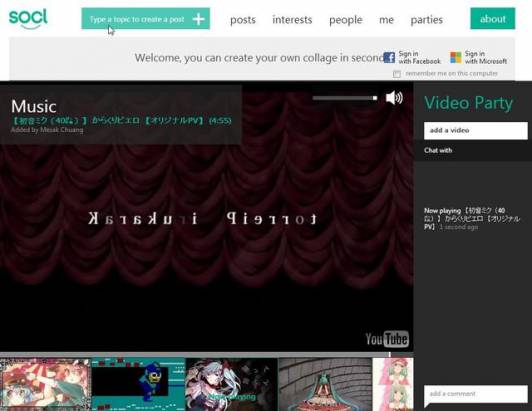The image size is (532, 411).
Task: Select the now playing video thumbnail
Action: click(x=232, y=384)
